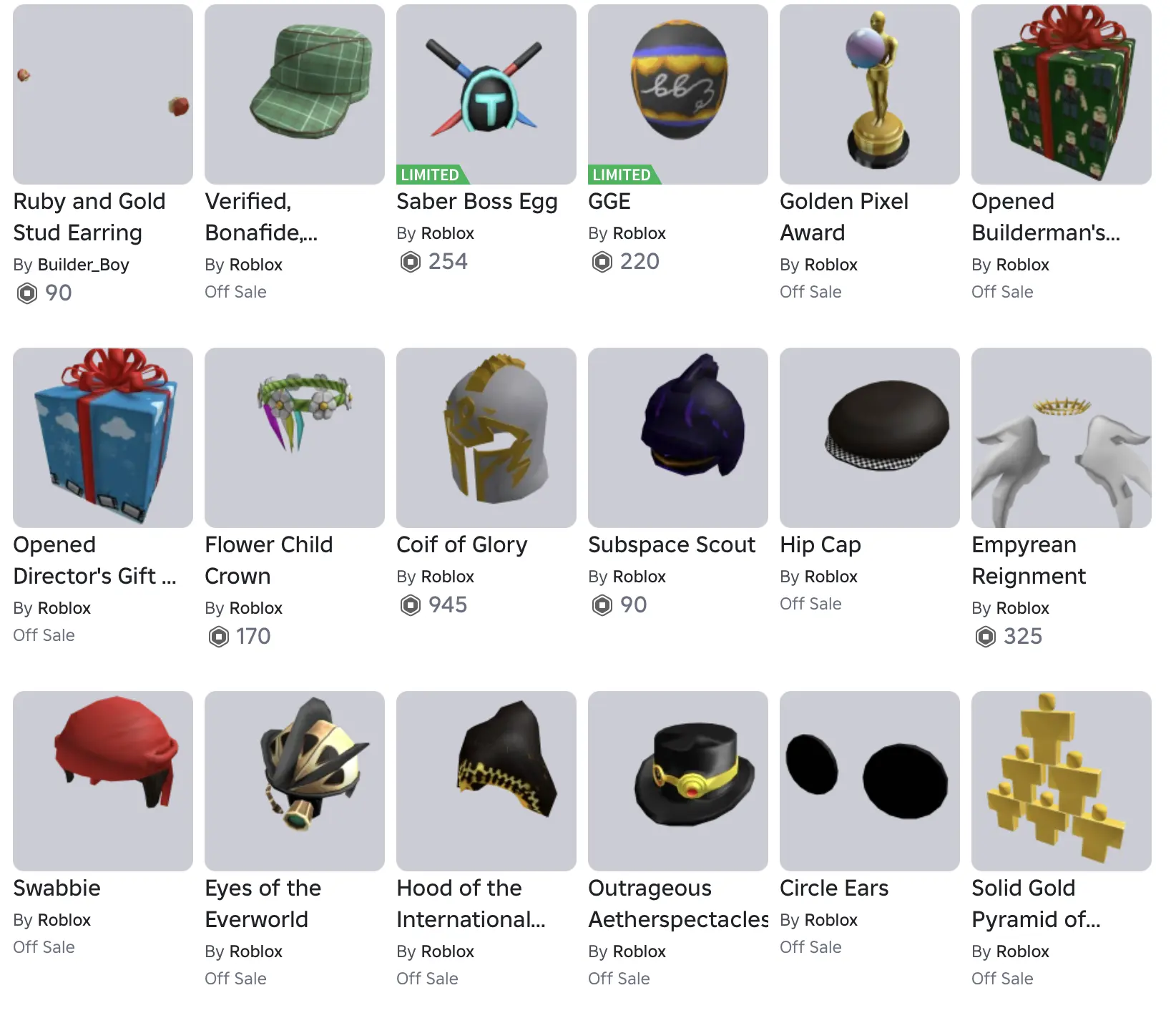Click the Hip Cap item name
Image resolution: width=1176 pixels, height=1023 pixels.
[x=820, y=545]
